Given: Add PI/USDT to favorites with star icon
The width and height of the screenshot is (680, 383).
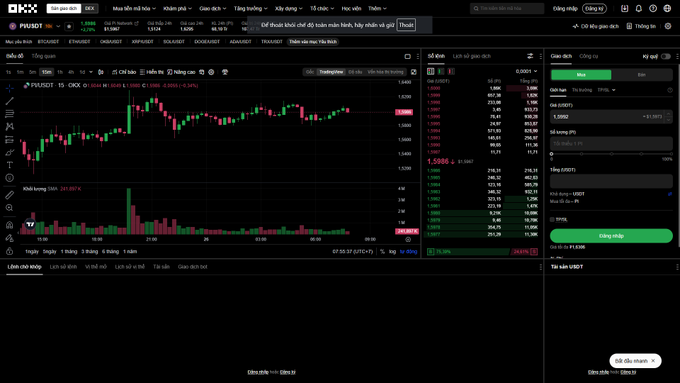Looking at the screenshot, I should click(69, 26).
